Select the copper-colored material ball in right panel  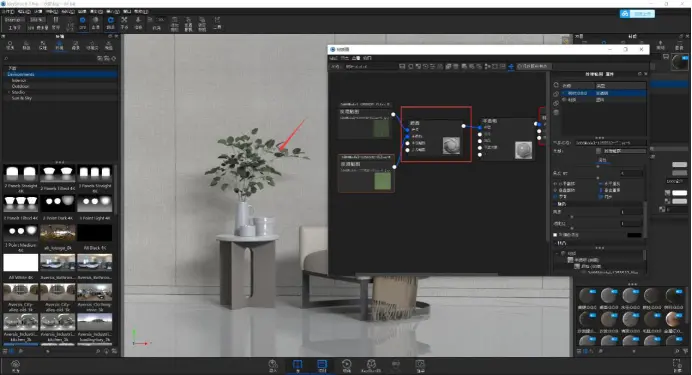coord(673,319)
